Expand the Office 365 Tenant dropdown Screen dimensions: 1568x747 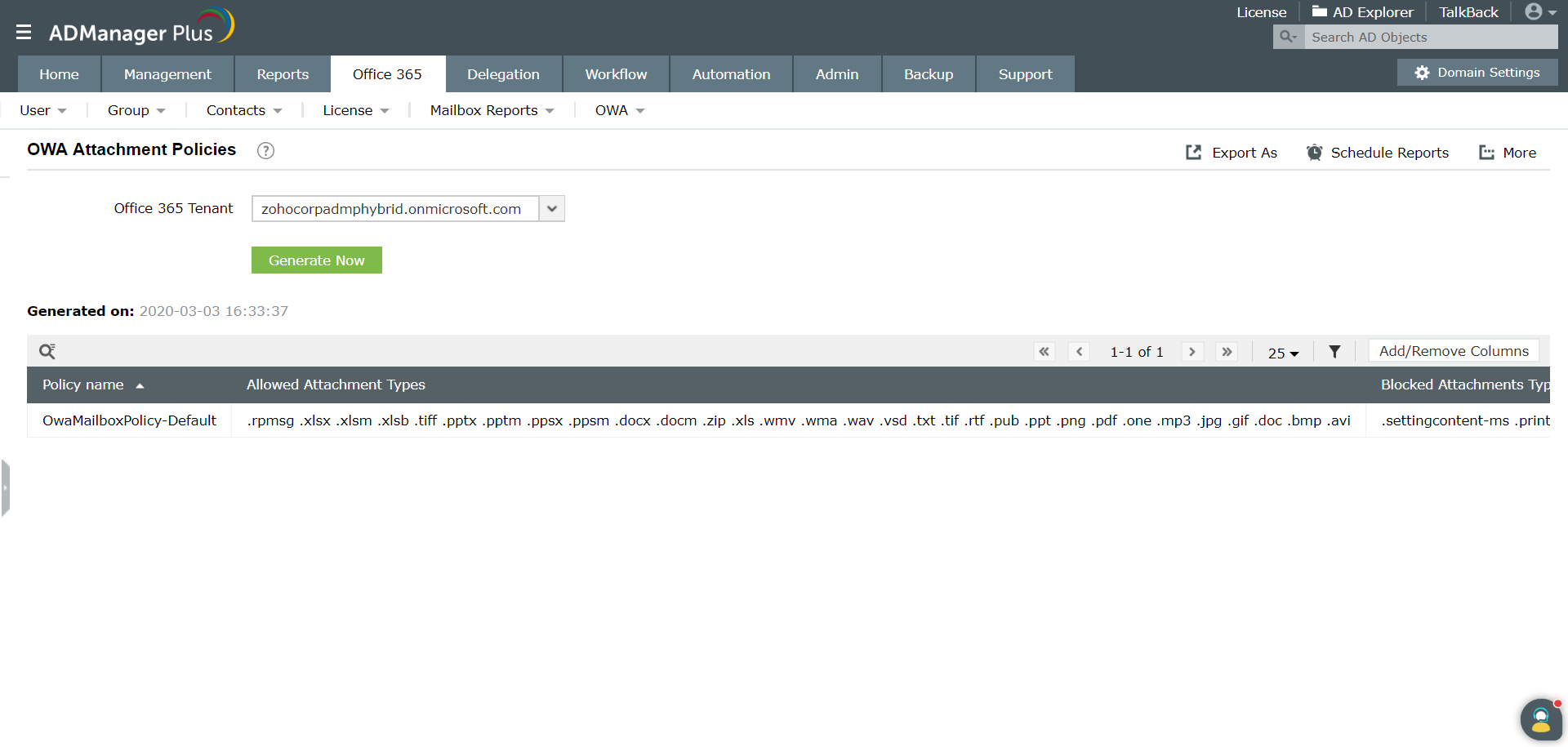click(552, 209)
